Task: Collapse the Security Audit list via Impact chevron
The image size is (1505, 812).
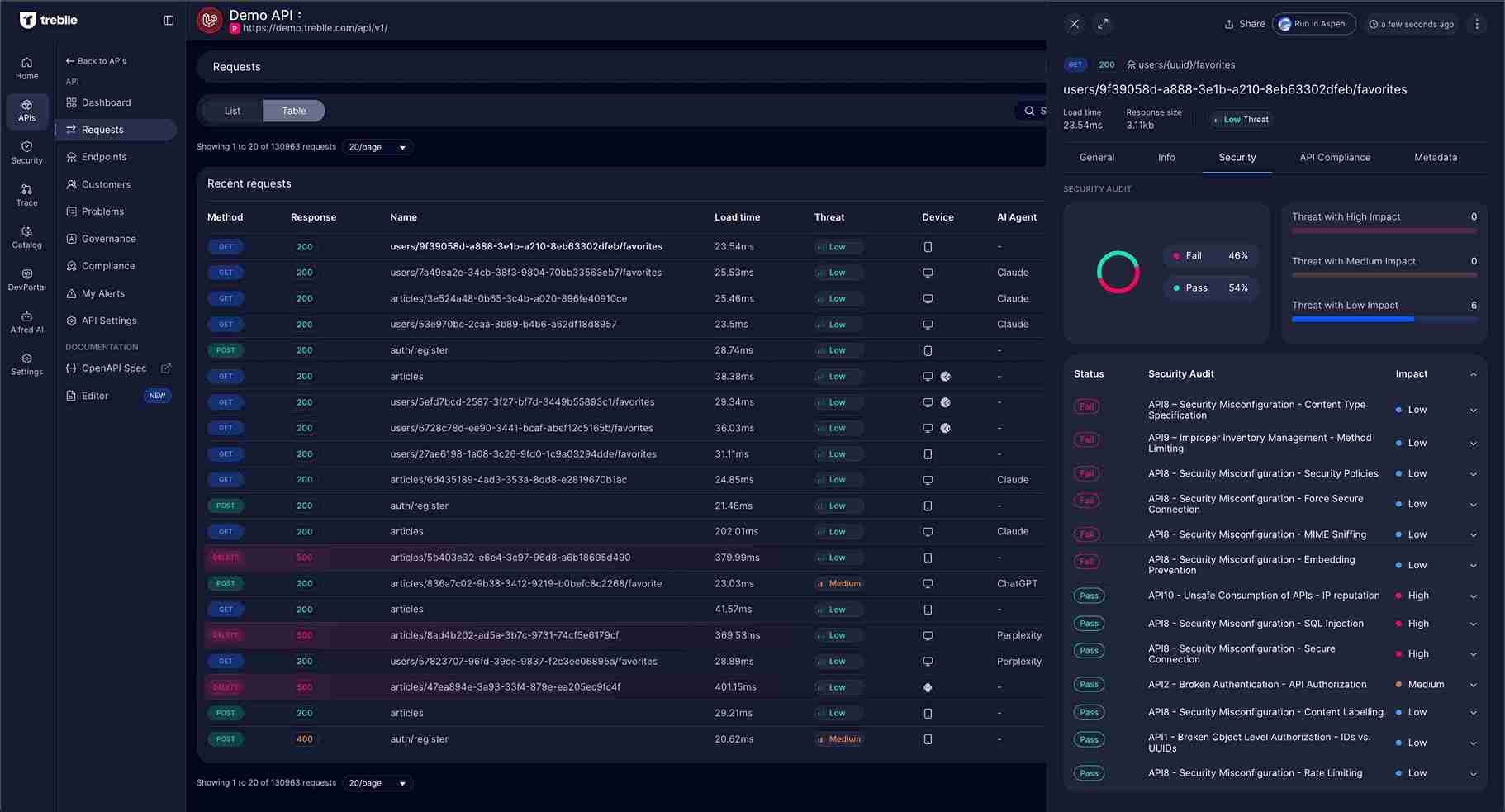Action: pos(1474,373)
